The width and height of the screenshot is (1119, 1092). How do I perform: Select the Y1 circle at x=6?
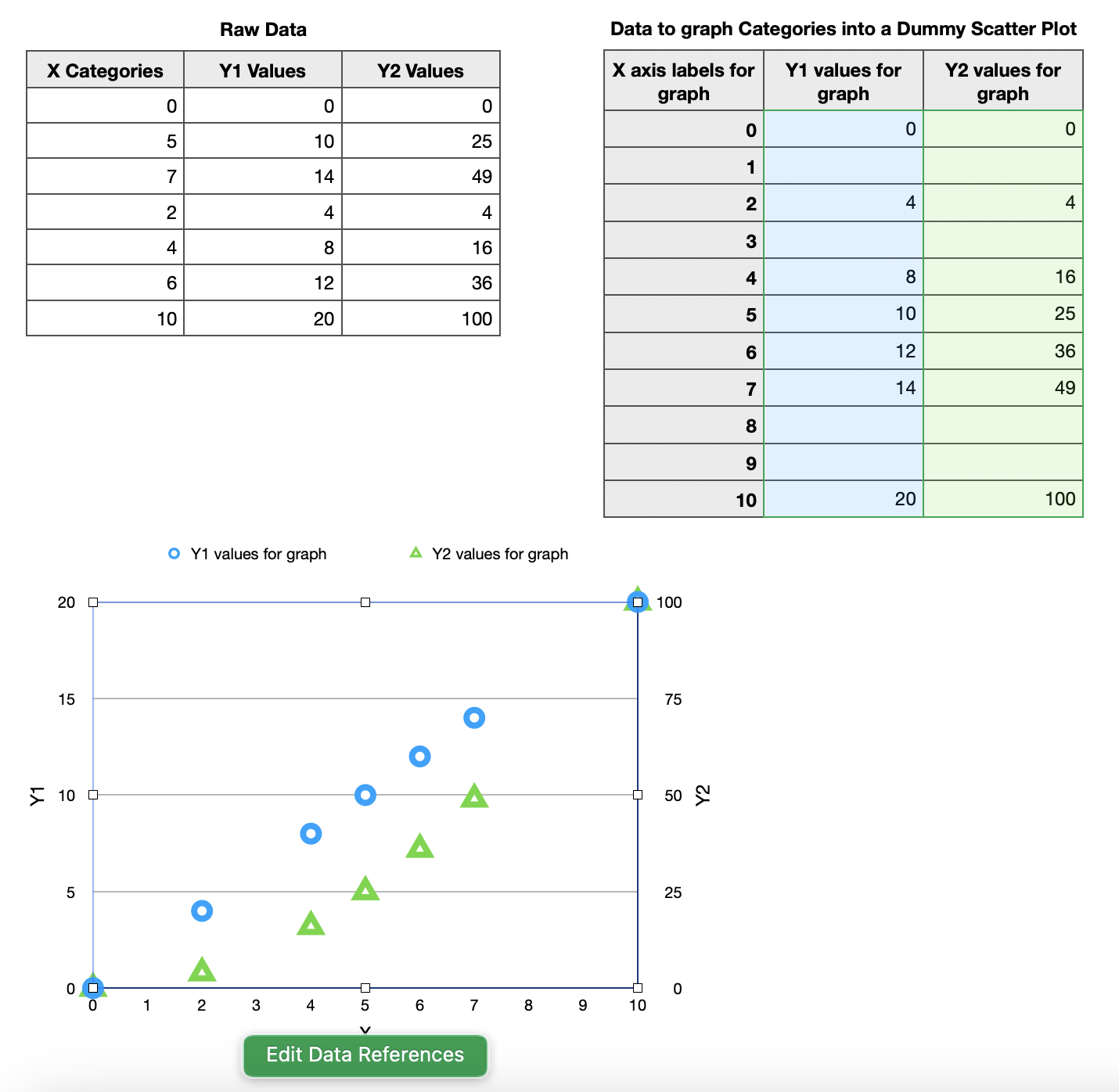tap(419, 756)
